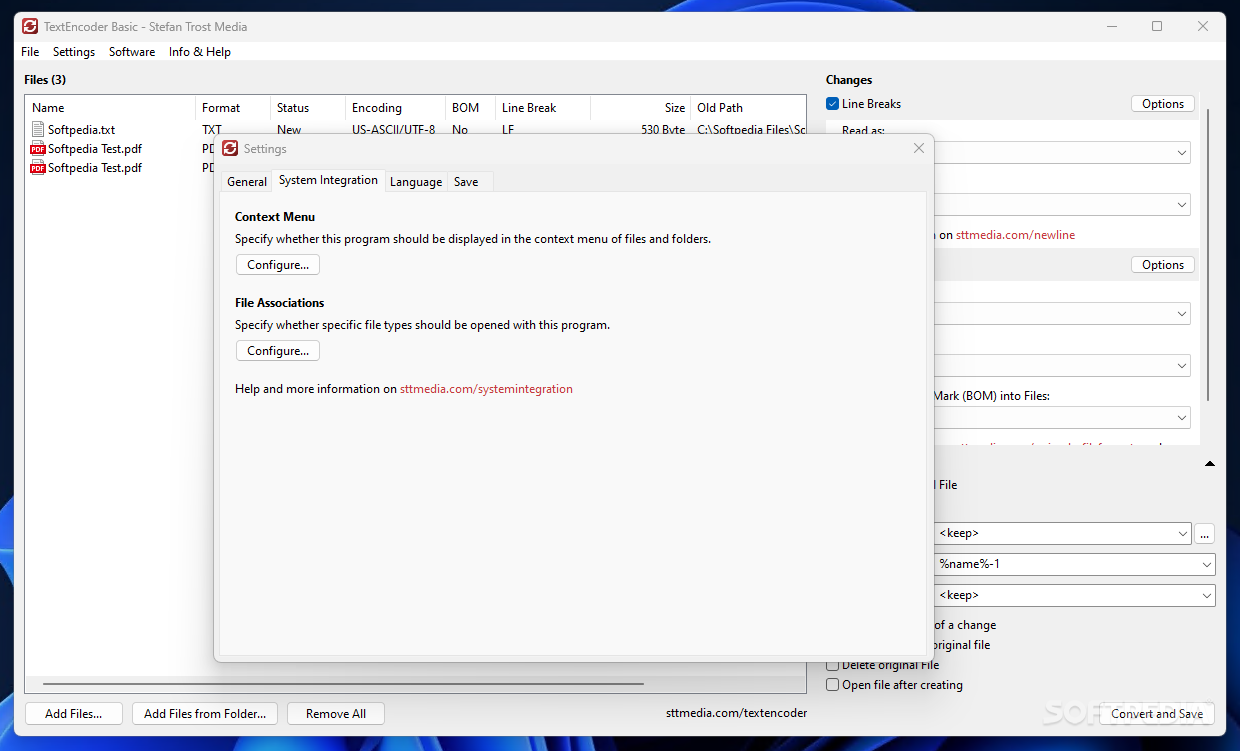Screen dimensions: 1240x751
Task: Switch to the General tab
Action: (247, 182)
